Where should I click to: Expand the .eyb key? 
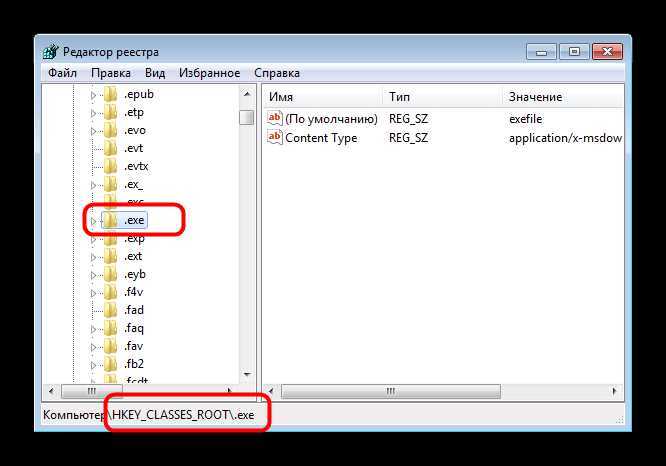(93, 275)
